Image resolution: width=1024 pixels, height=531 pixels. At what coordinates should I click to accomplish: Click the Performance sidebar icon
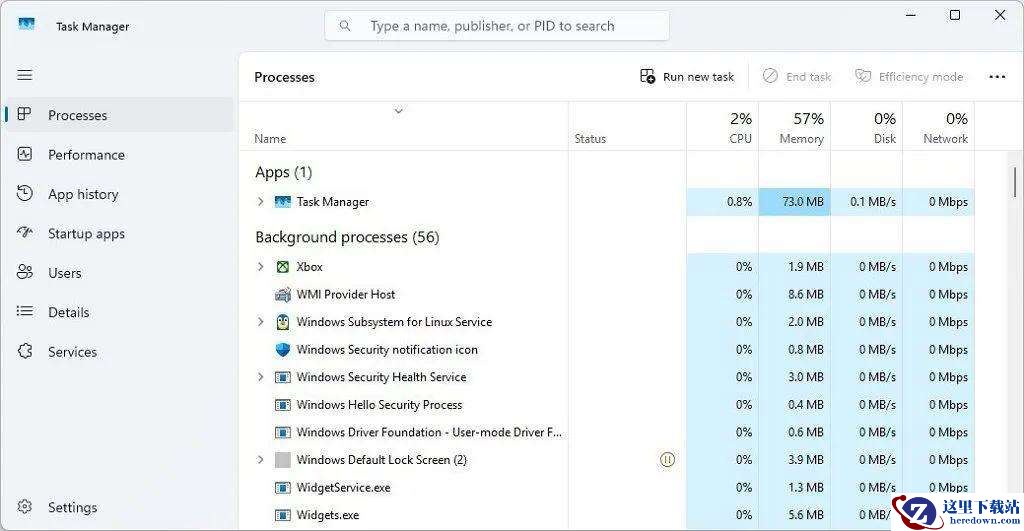click(x=25, y=154)
